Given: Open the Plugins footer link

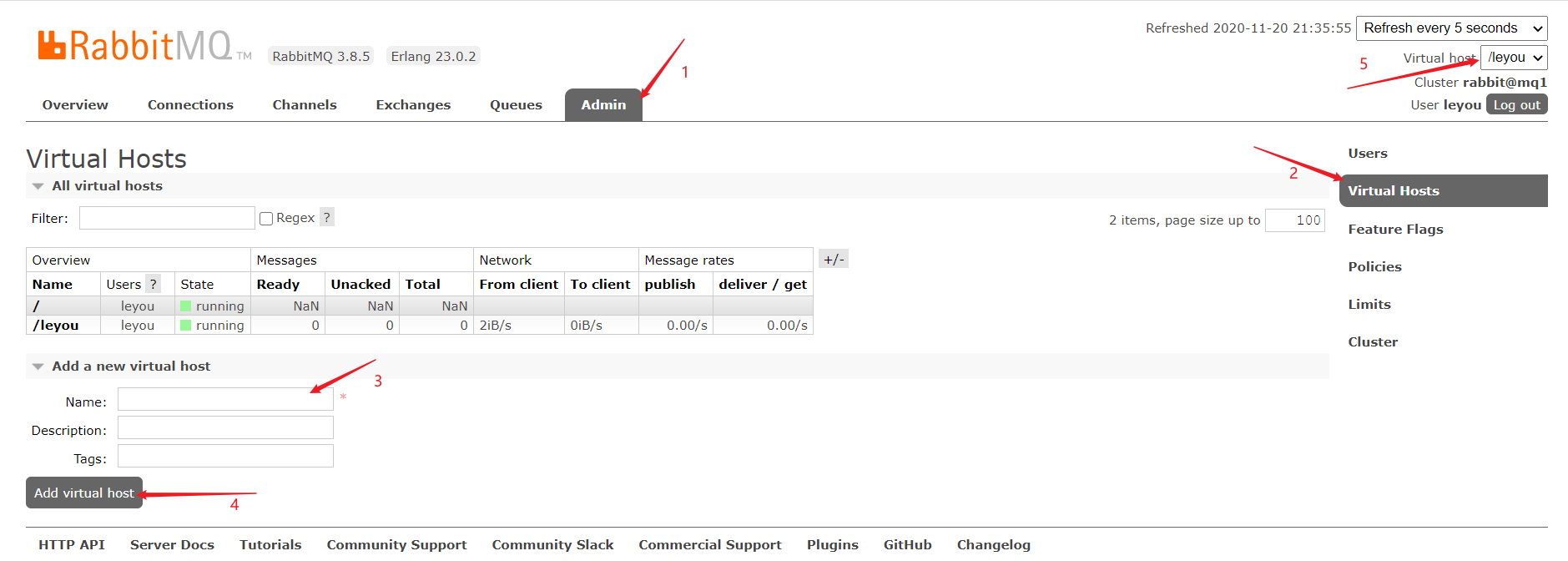Looking at the screenshot, I should [832, 544].
